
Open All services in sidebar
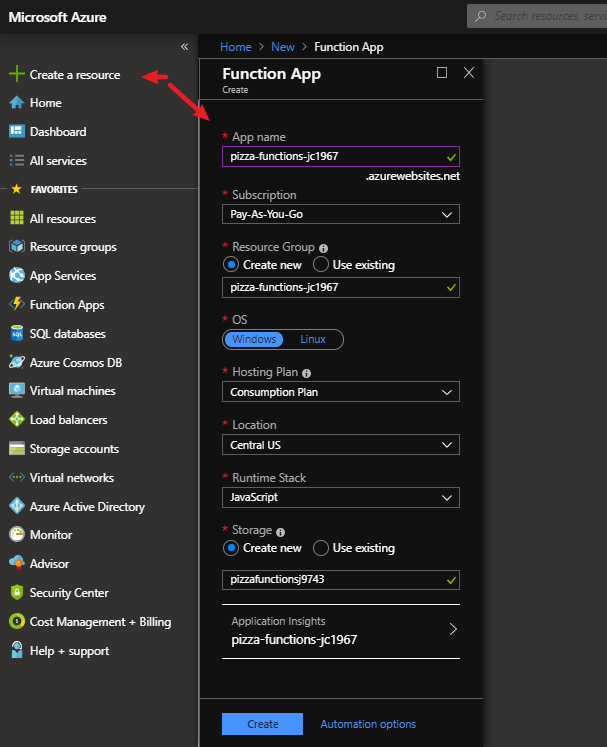coord(58,161)
